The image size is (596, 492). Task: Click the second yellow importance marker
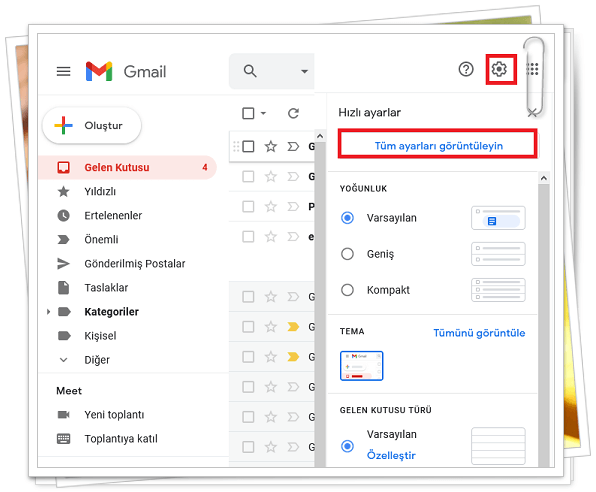(x=293, y=357)
